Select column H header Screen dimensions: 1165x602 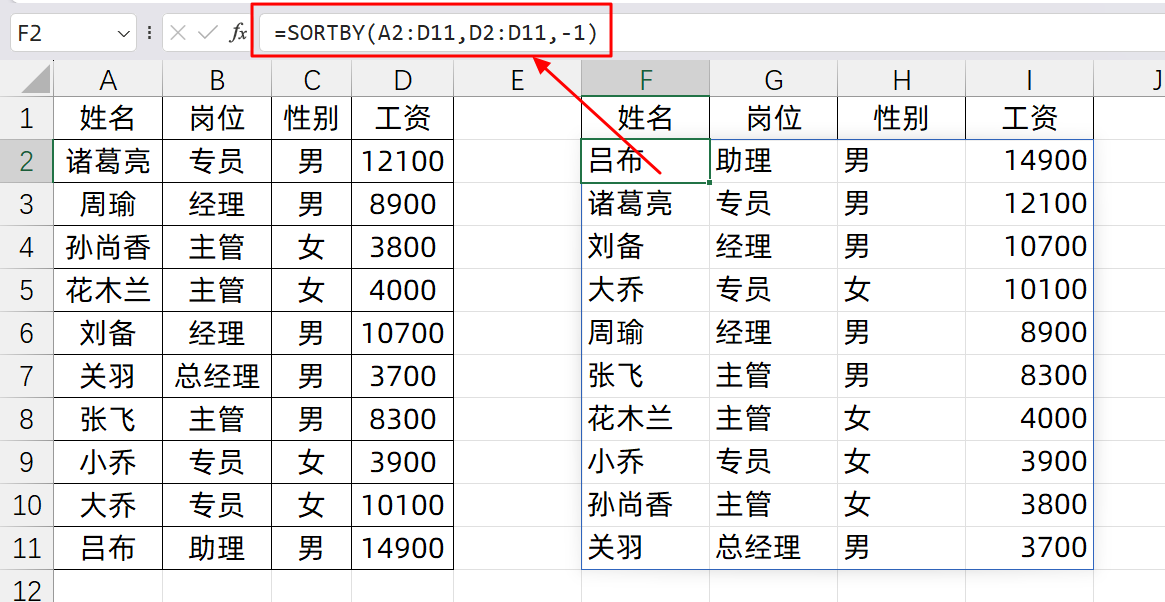[x=901, y=79]
